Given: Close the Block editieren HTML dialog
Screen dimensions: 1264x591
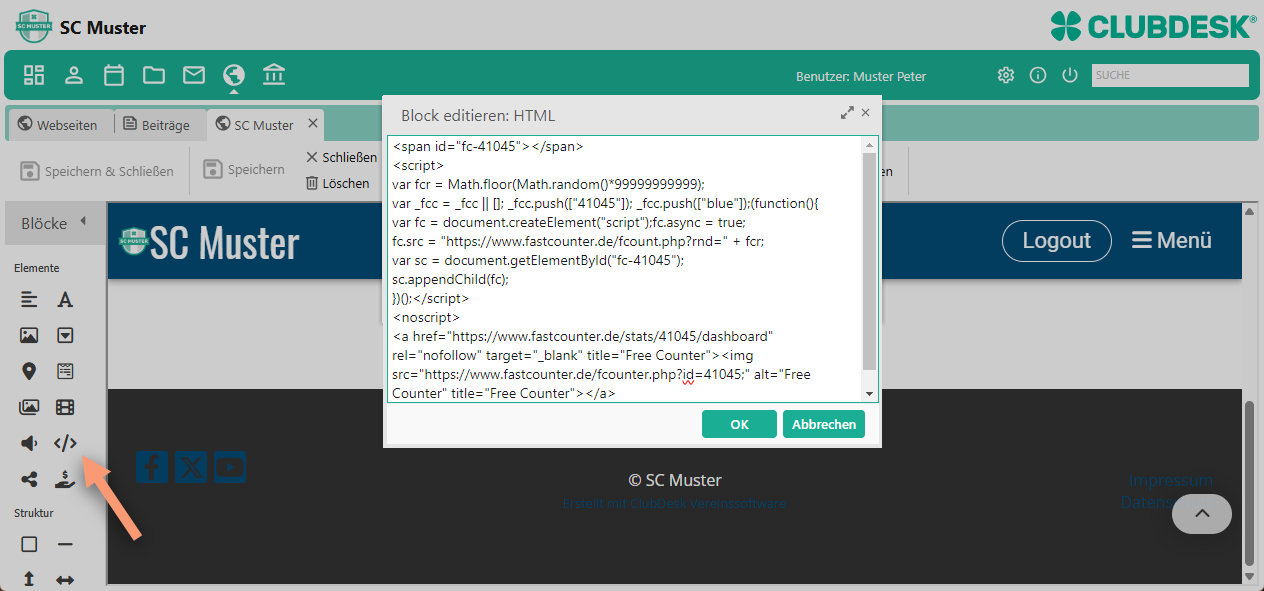Looking at the screenshot, I should [866, 113].
